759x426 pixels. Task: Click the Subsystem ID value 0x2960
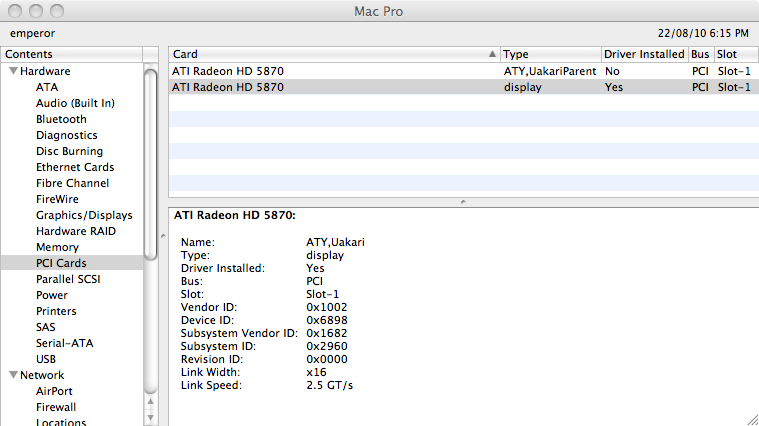point(327,346)
